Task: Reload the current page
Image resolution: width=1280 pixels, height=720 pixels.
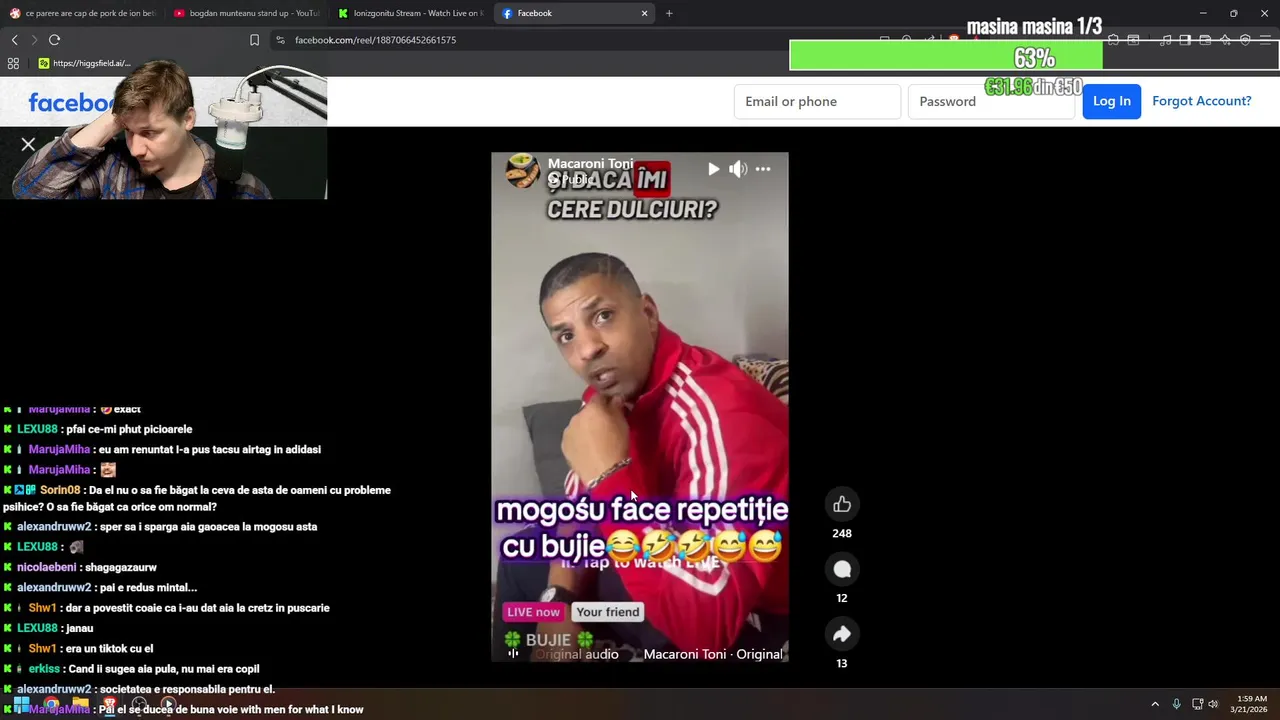Action: coord(54,40)
